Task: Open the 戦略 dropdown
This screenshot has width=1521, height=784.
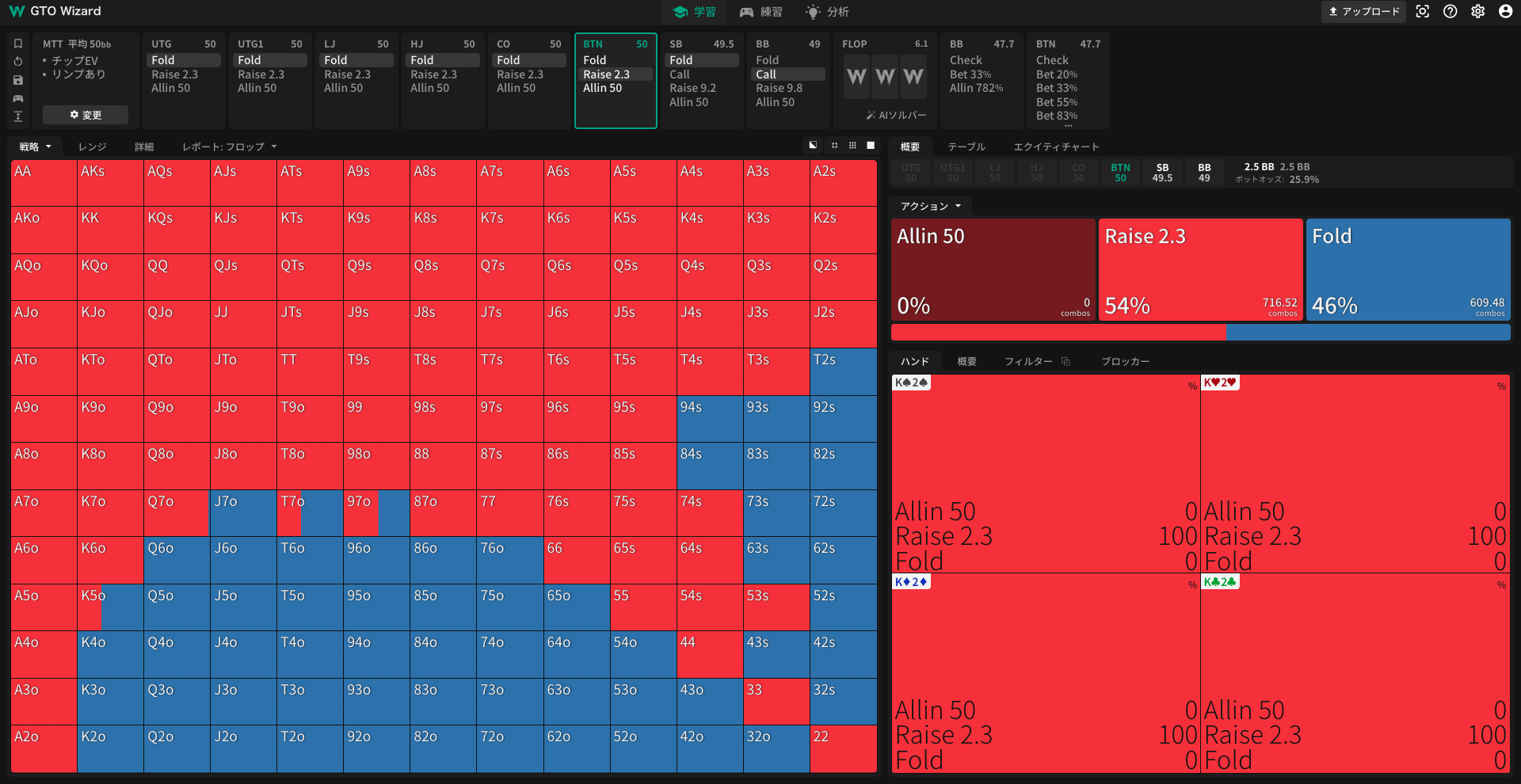Action: click(x=35, y=147)
